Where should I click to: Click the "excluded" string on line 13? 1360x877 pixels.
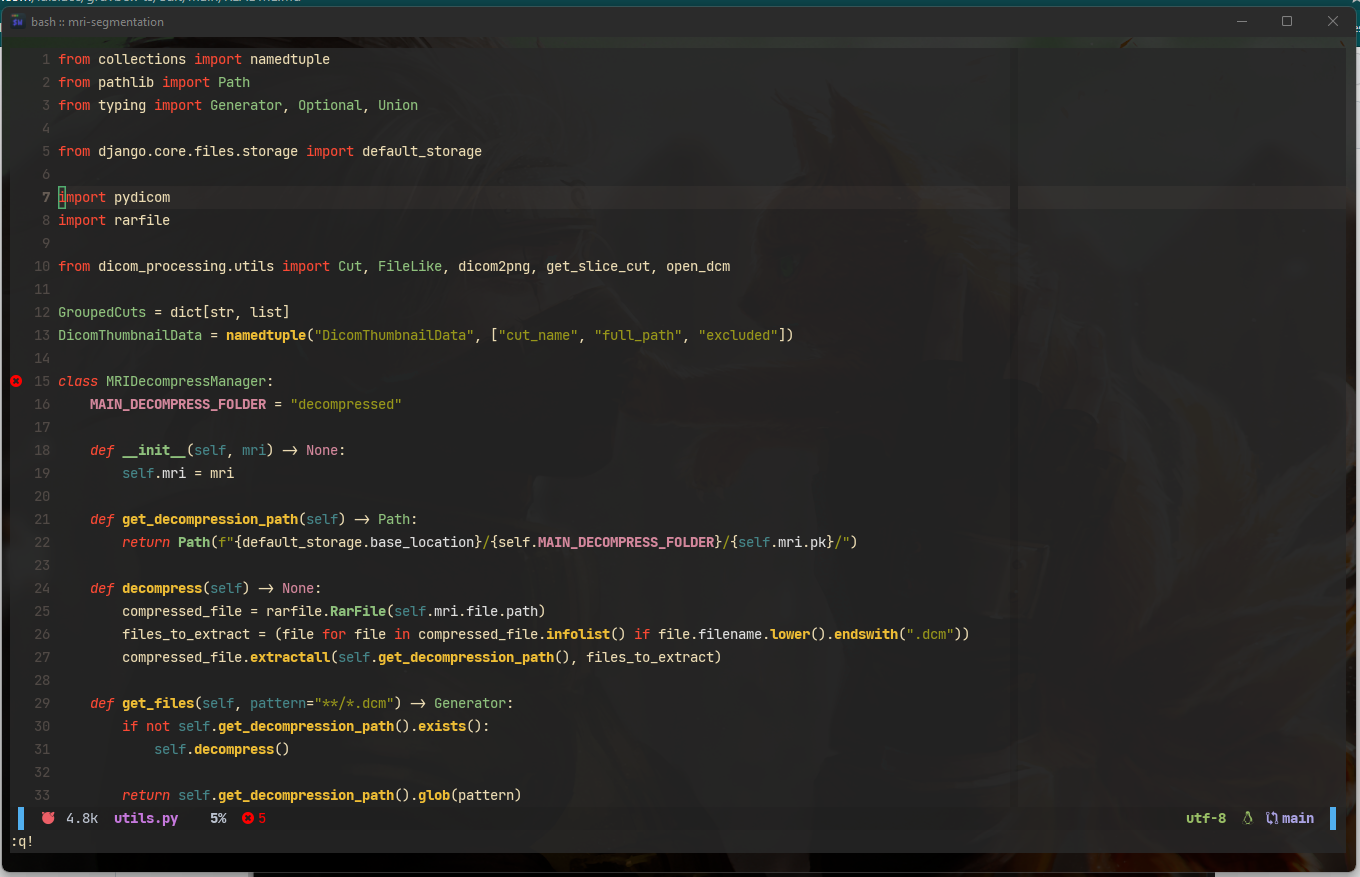[738, 335]
